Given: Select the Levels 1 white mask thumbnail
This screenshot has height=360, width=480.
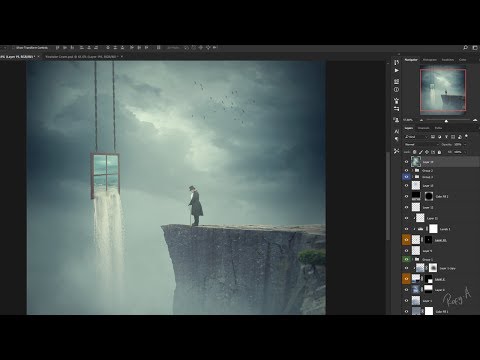Looking at the screenshot, I should 433,229.
